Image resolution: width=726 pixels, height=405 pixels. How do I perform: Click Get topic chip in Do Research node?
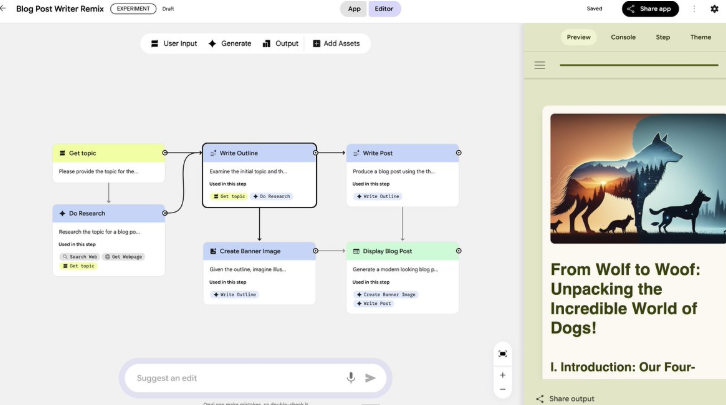click(x=78, y=266)
